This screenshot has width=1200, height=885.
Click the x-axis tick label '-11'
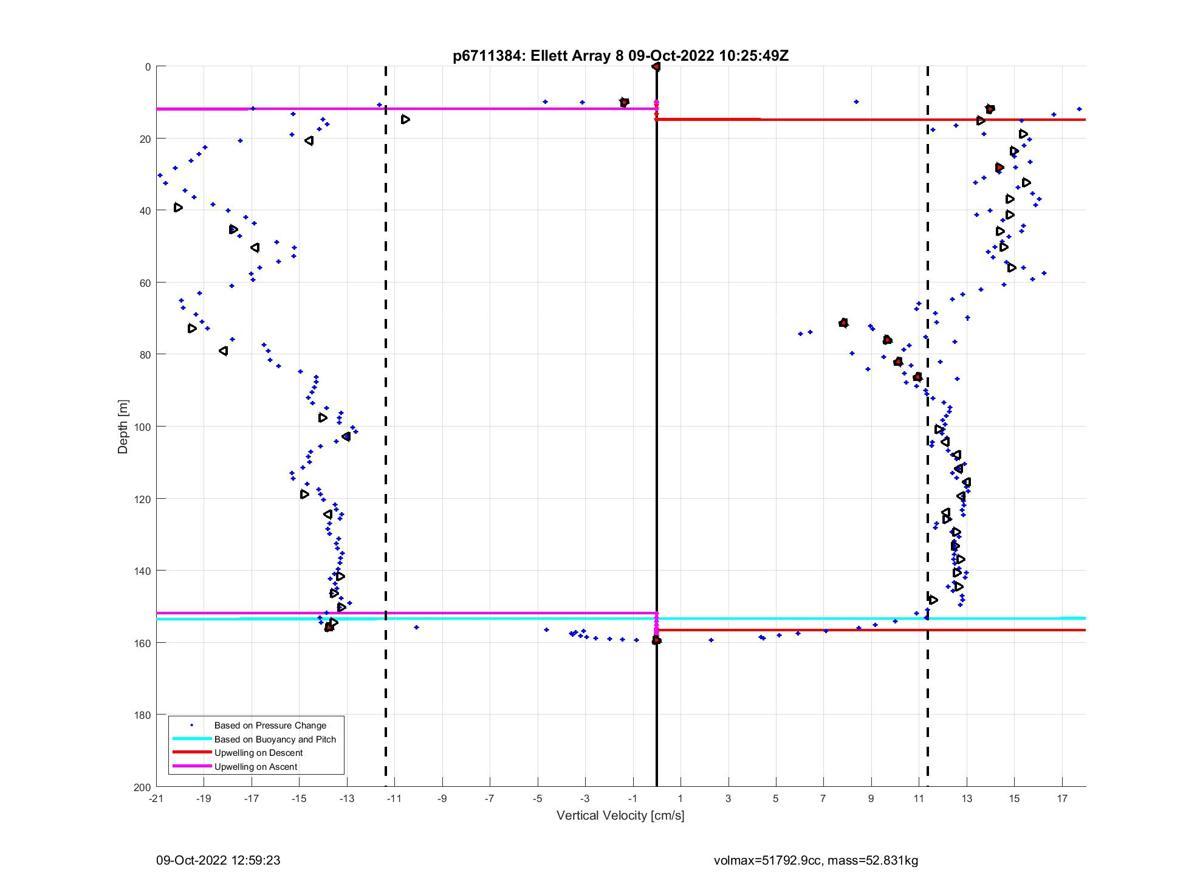(394, 799)
